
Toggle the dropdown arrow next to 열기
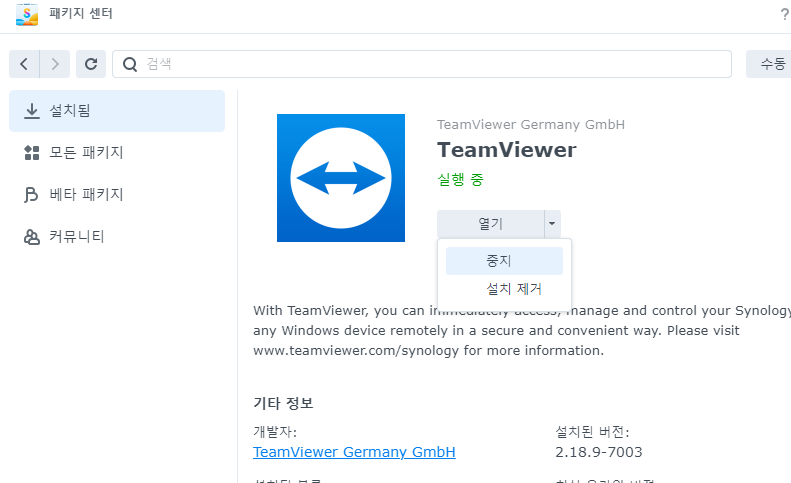(552, 224)
